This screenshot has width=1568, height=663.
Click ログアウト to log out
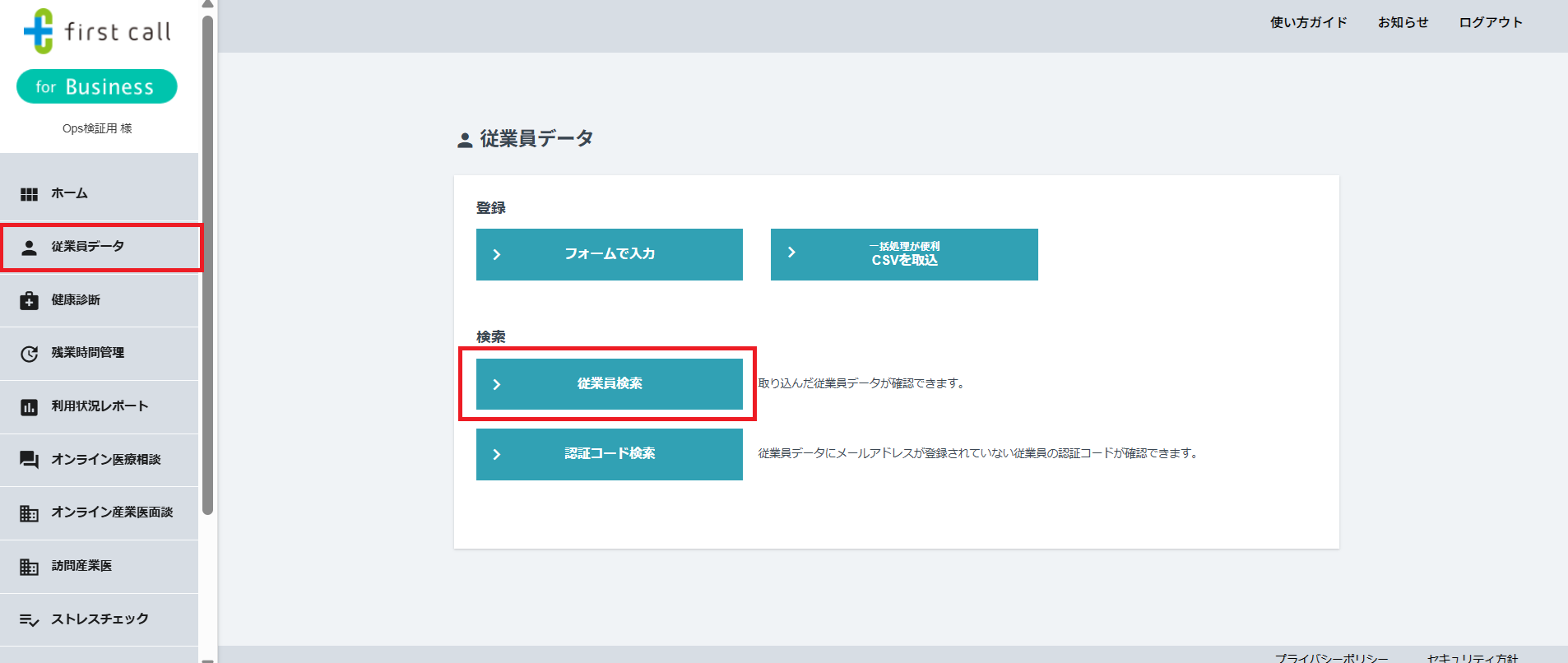click(x=1490, y=22)
